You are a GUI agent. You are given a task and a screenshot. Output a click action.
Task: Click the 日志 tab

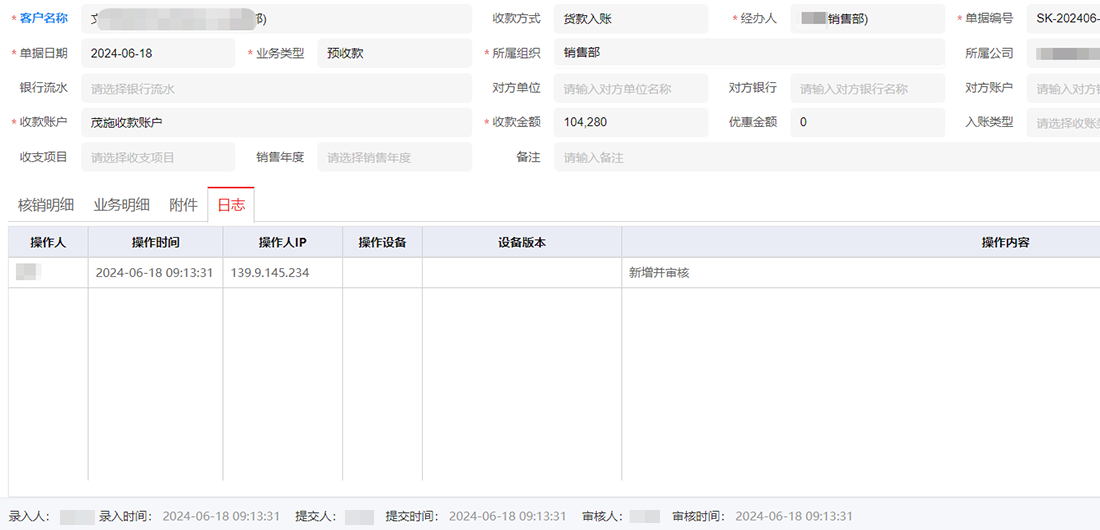click(x=231, y=205)
